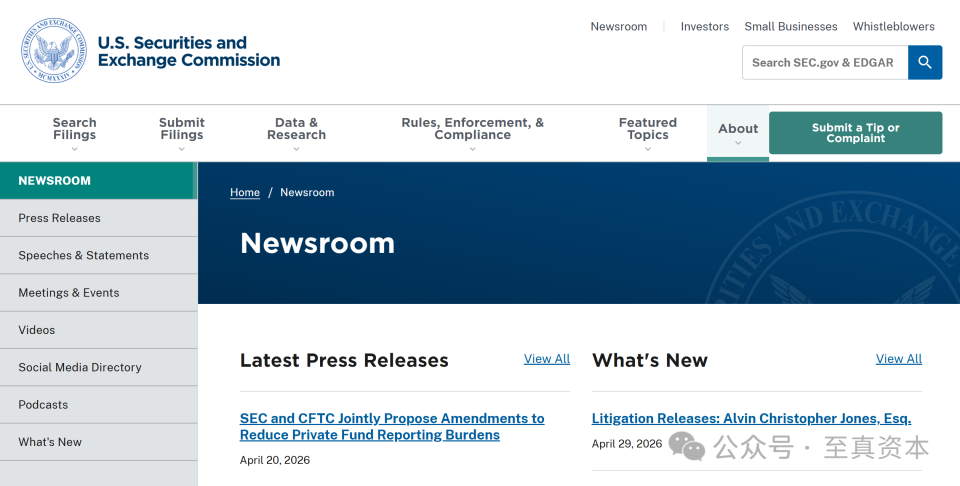The height and width of the screenshot is (486, 960).
Task: Expand the Search Filings menu
Action: (75, 133)
